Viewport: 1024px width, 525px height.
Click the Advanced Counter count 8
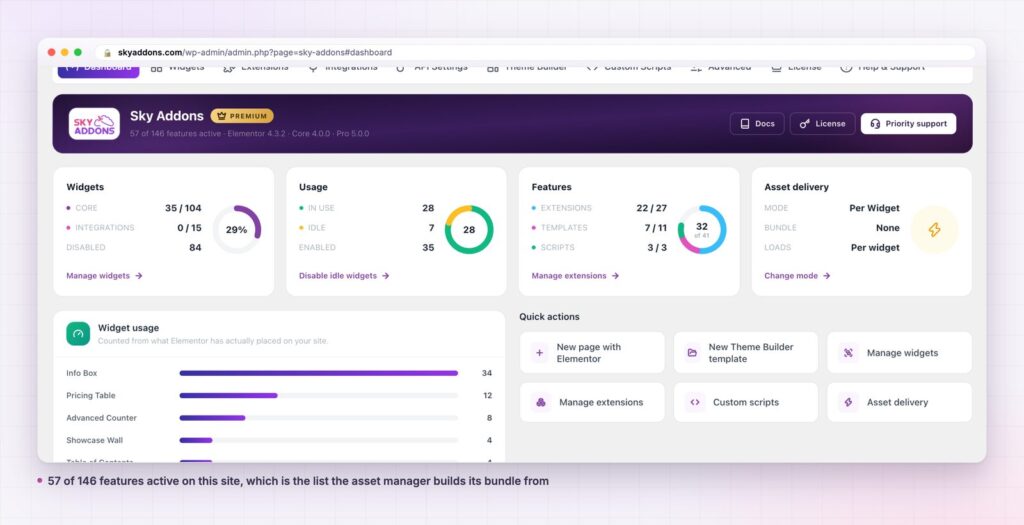tap(489, 417)
